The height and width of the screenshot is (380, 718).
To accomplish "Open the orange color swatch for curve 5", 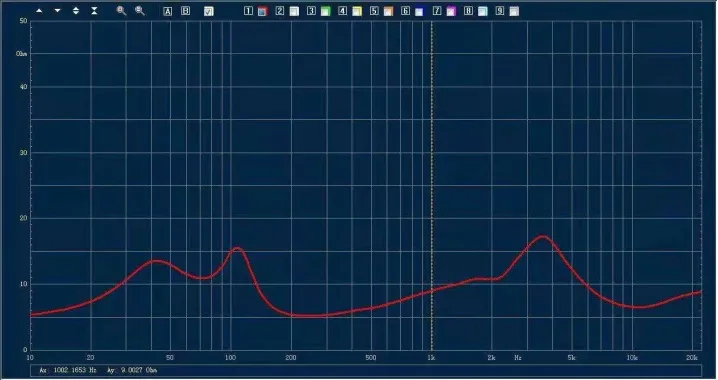I will point(388,11).
